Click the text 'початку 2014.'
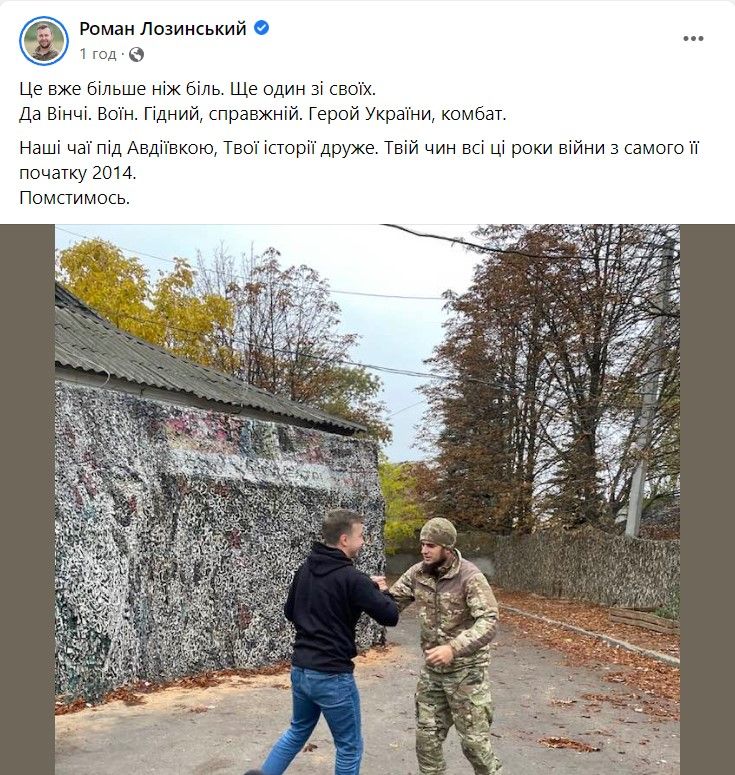Viewport: 735px width, 775px height. 78,173
